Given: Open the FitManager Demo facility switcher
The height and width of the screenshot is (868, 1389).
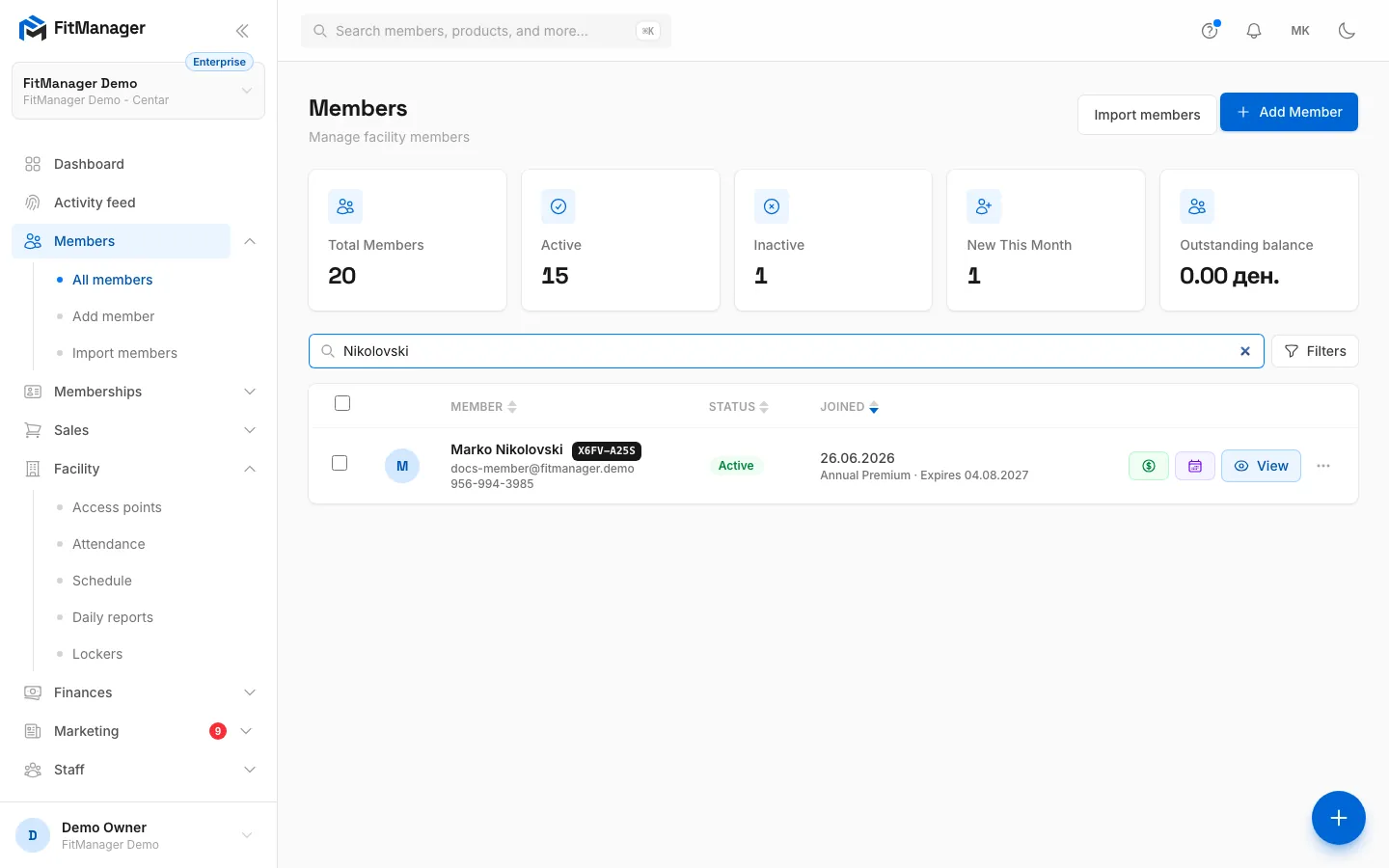Looking at the screenshot, I should [138, 92].
